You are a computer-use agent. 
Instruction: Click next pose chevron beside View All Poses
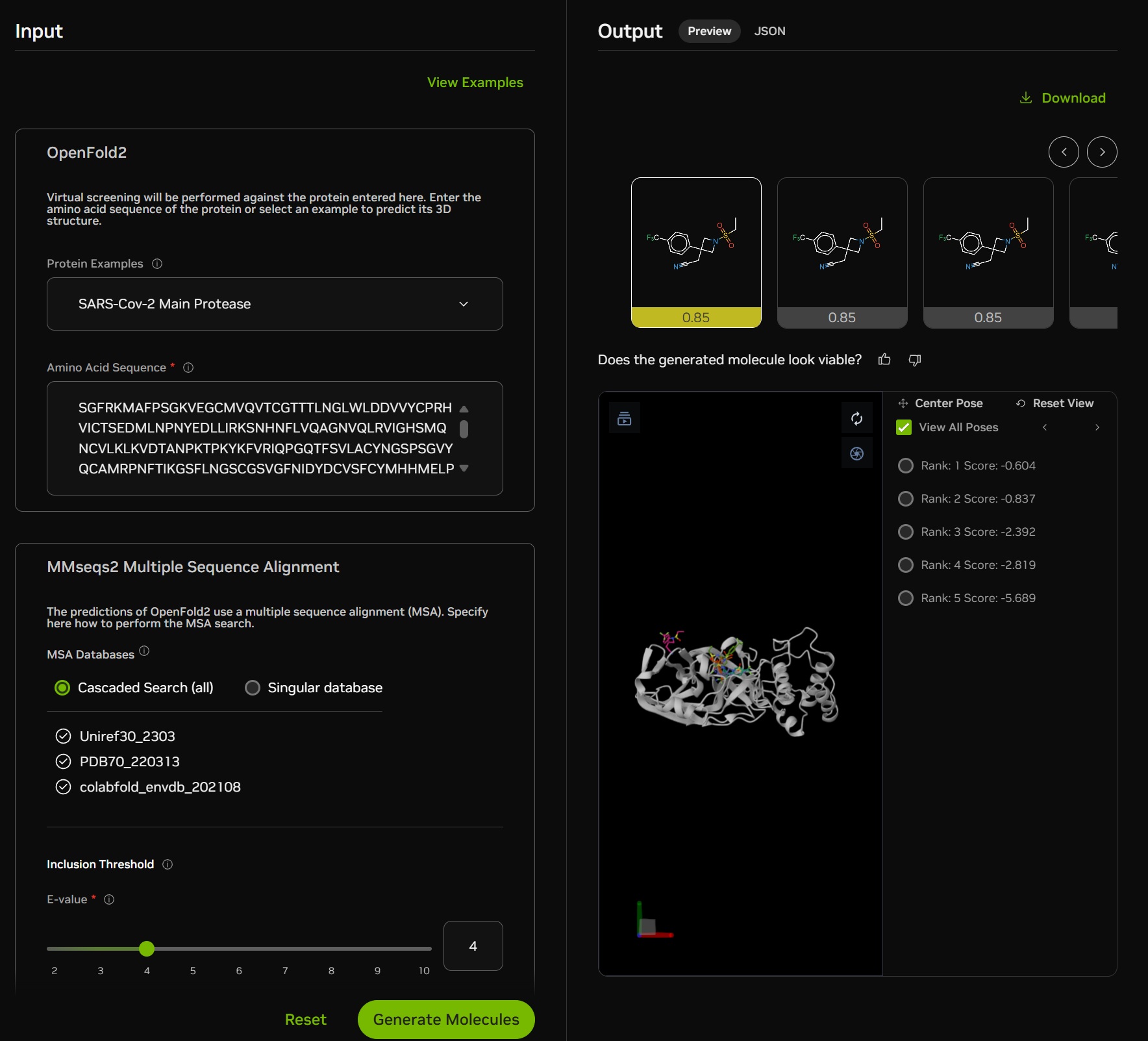(1097, 427)
